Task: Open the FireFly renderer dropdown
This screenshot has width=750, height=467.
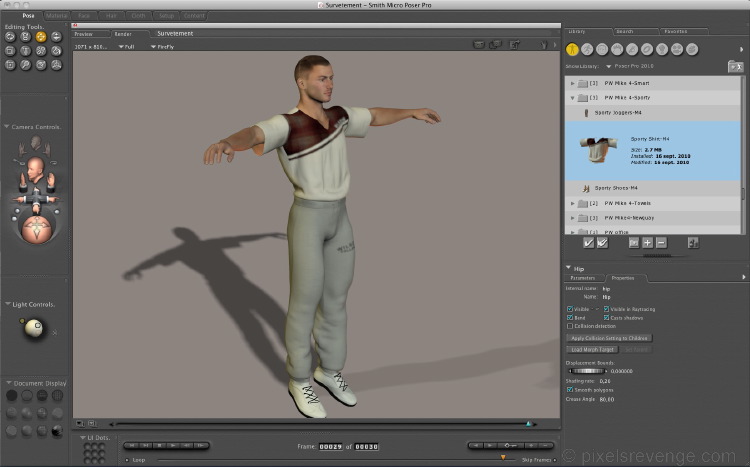Action: click(x=162, y=47)
